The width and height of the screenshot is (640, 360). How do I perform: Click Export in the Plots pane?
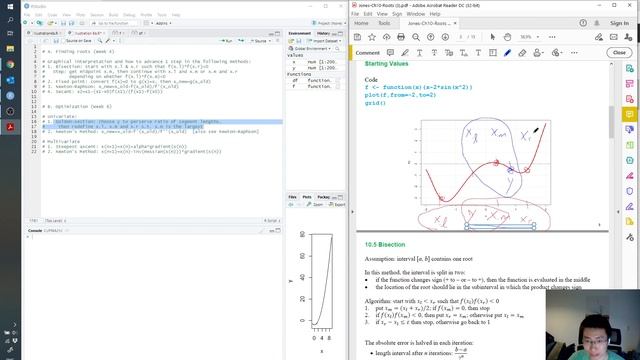click(x=337, y=204)
